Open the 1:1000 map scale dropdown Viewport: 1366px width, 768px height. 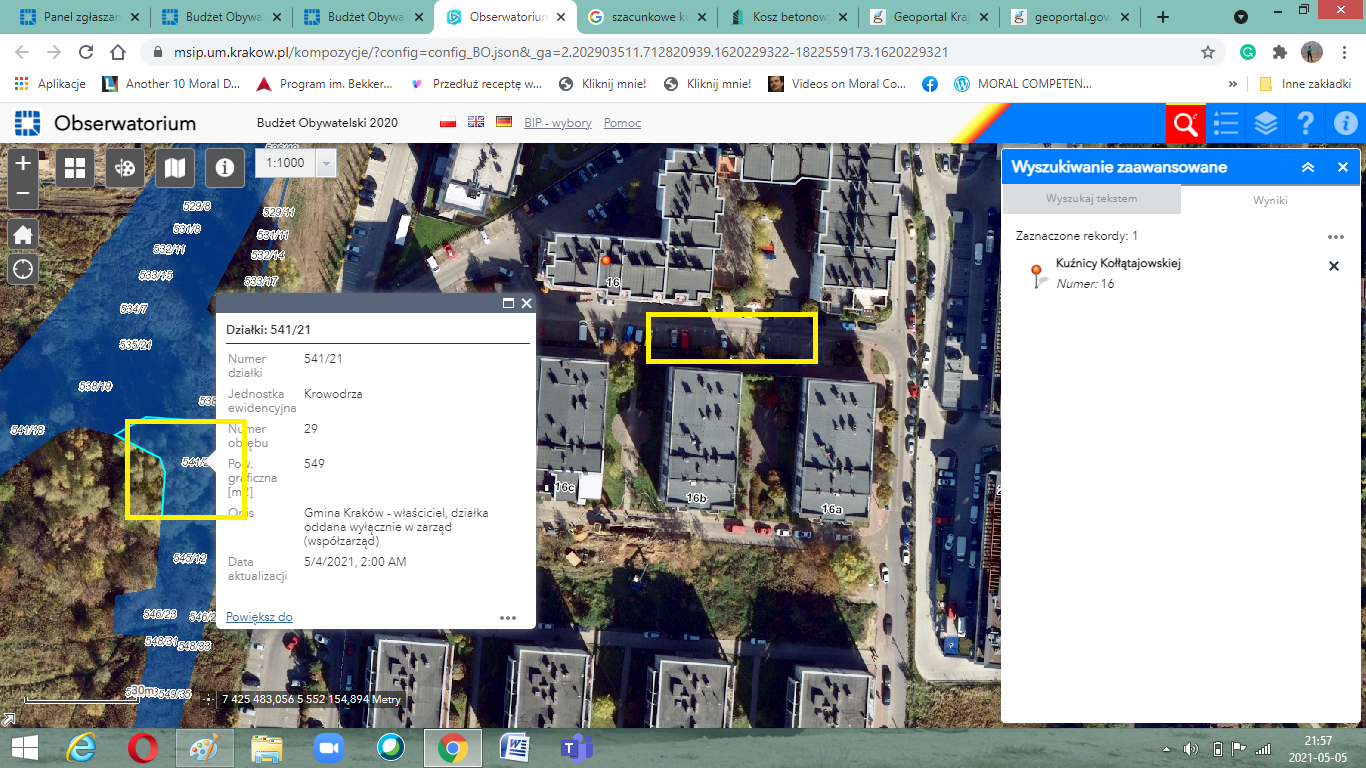[x=325, y=164]
